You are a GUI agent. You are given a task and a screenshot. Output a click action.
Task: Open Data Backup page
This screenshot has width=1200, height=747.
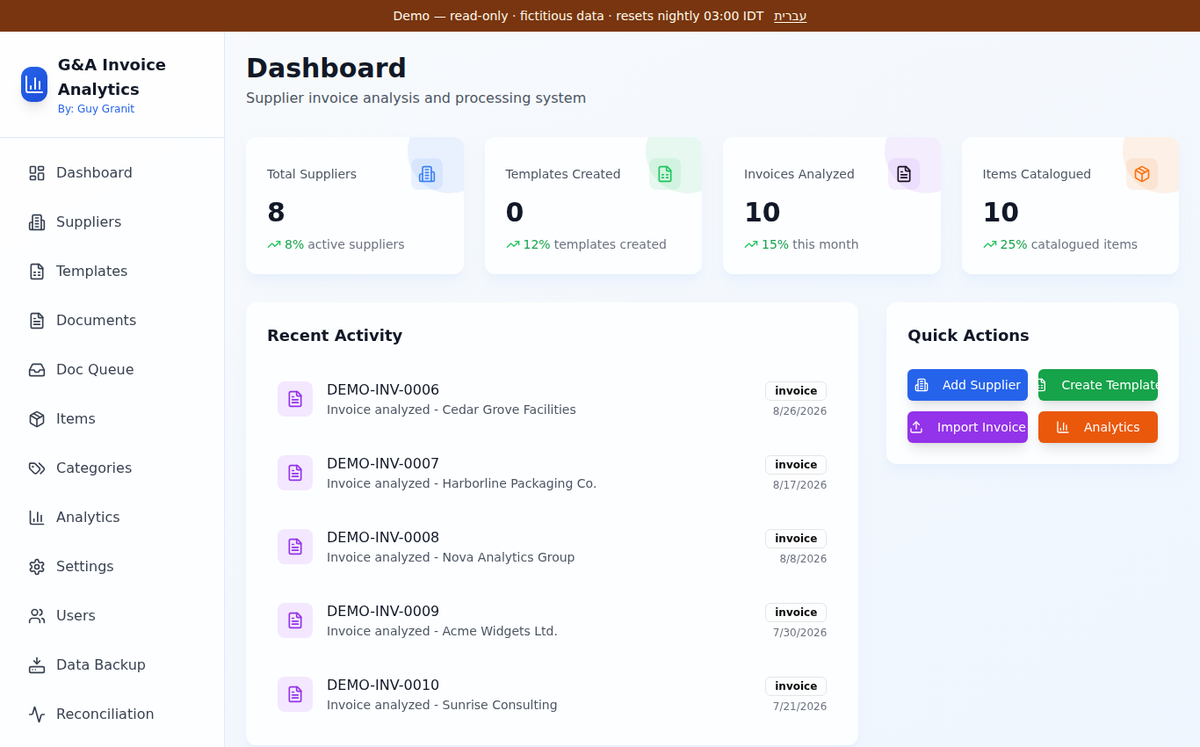click(112, 665)
